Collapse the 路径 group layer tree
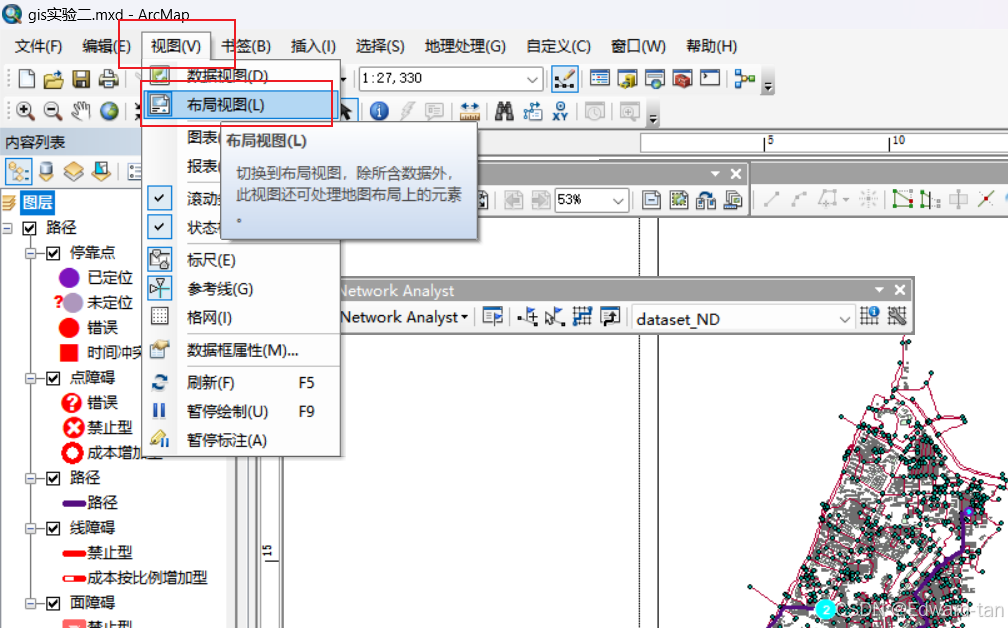 pos(8,228)
